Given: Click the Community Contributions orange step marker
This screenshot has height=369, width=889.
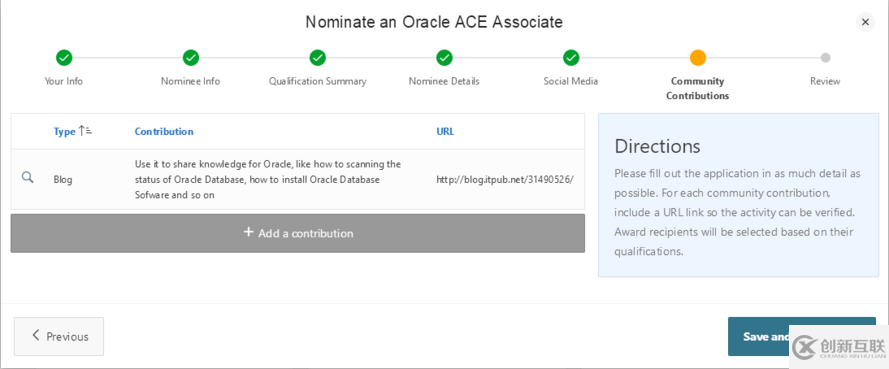Looking at the screenshot, I should click(697, 57).
